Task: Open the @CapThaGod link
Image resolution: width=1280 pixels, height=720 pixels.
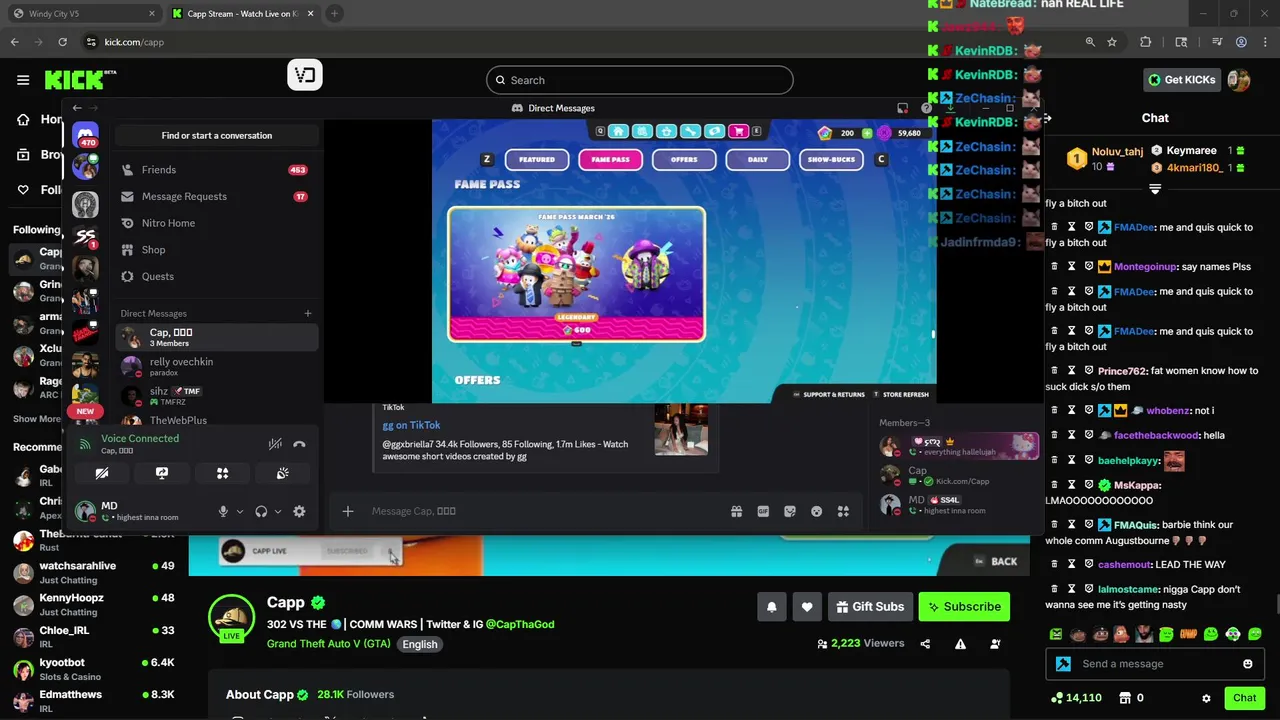Action: point(520,624)
